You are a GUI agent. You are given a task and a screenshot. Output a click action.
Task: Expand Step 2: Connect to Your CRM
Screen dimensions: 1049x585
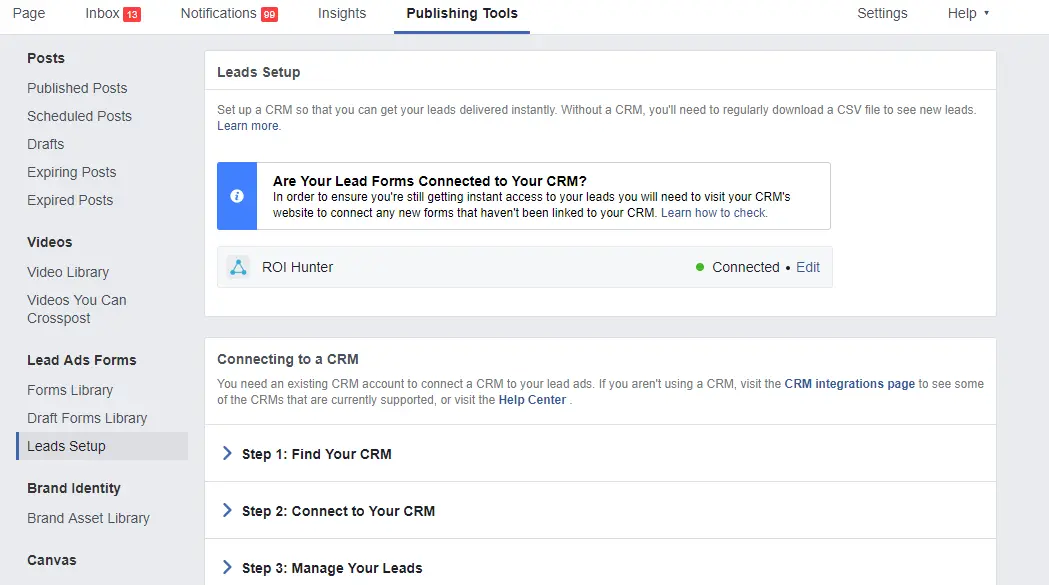[339, 509]
